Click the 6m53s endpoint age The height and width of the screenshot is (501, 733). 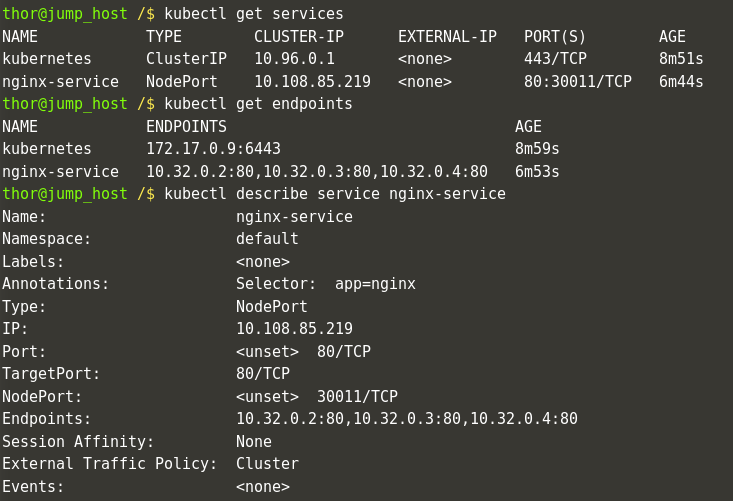[537, 172]
